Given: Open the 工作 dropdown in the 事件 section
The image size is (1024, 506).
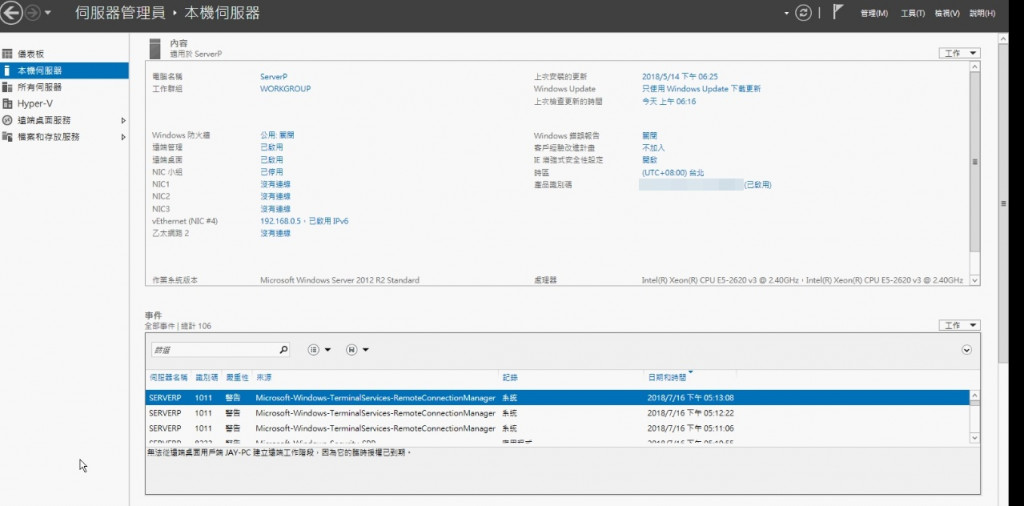Looking at the screenshot, I should coord(959,325).
